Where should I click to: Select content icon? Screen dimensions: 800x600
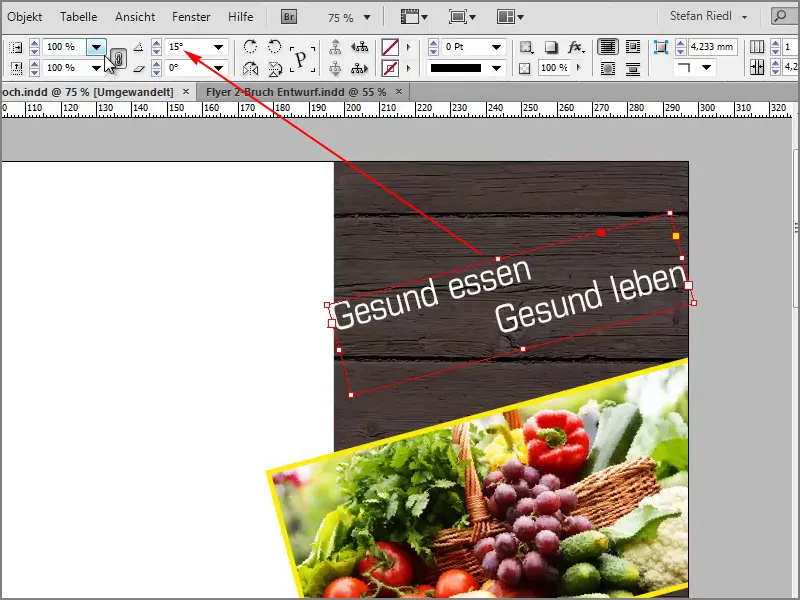tap(335, 68)
